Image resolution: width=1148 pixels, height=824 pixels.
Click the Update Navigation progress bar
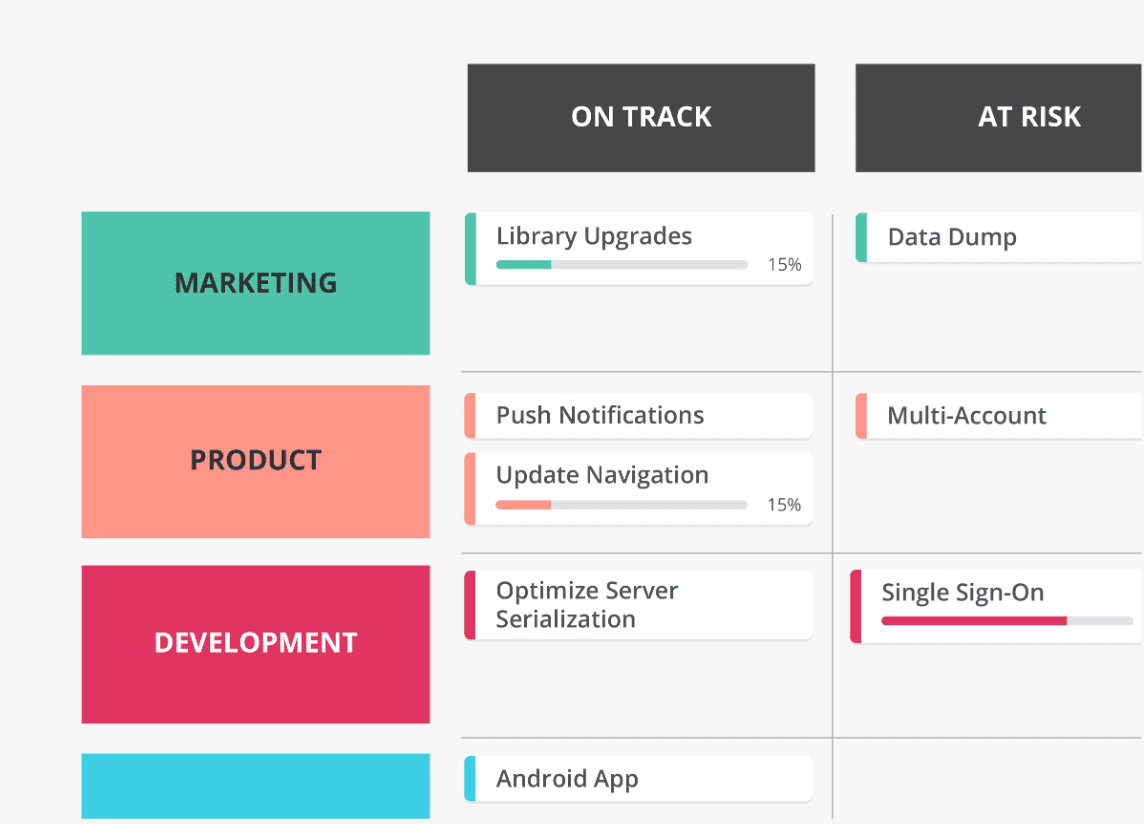click(x=621, y=505)
